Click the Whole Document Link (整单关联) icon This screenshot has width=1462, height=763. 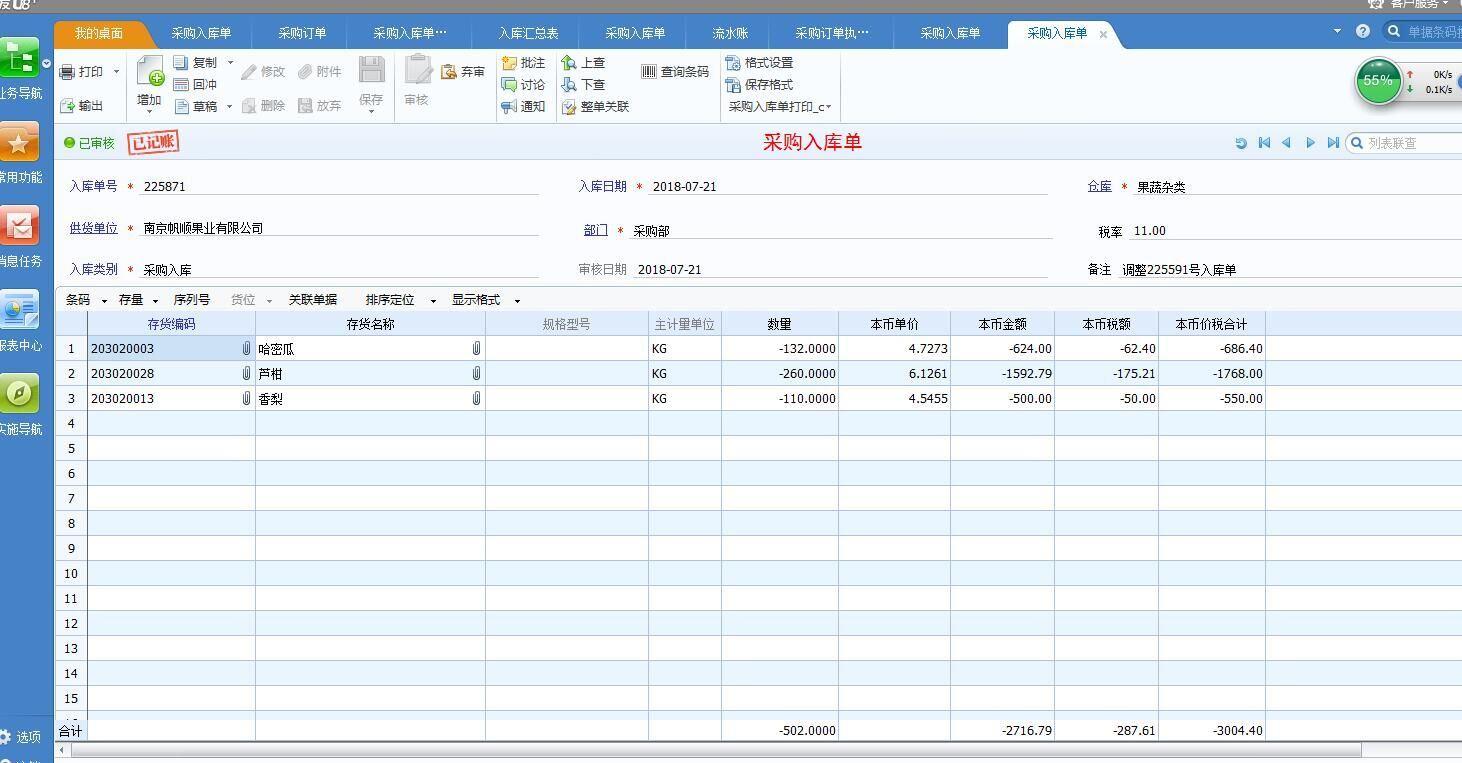[x=569, y=107]
